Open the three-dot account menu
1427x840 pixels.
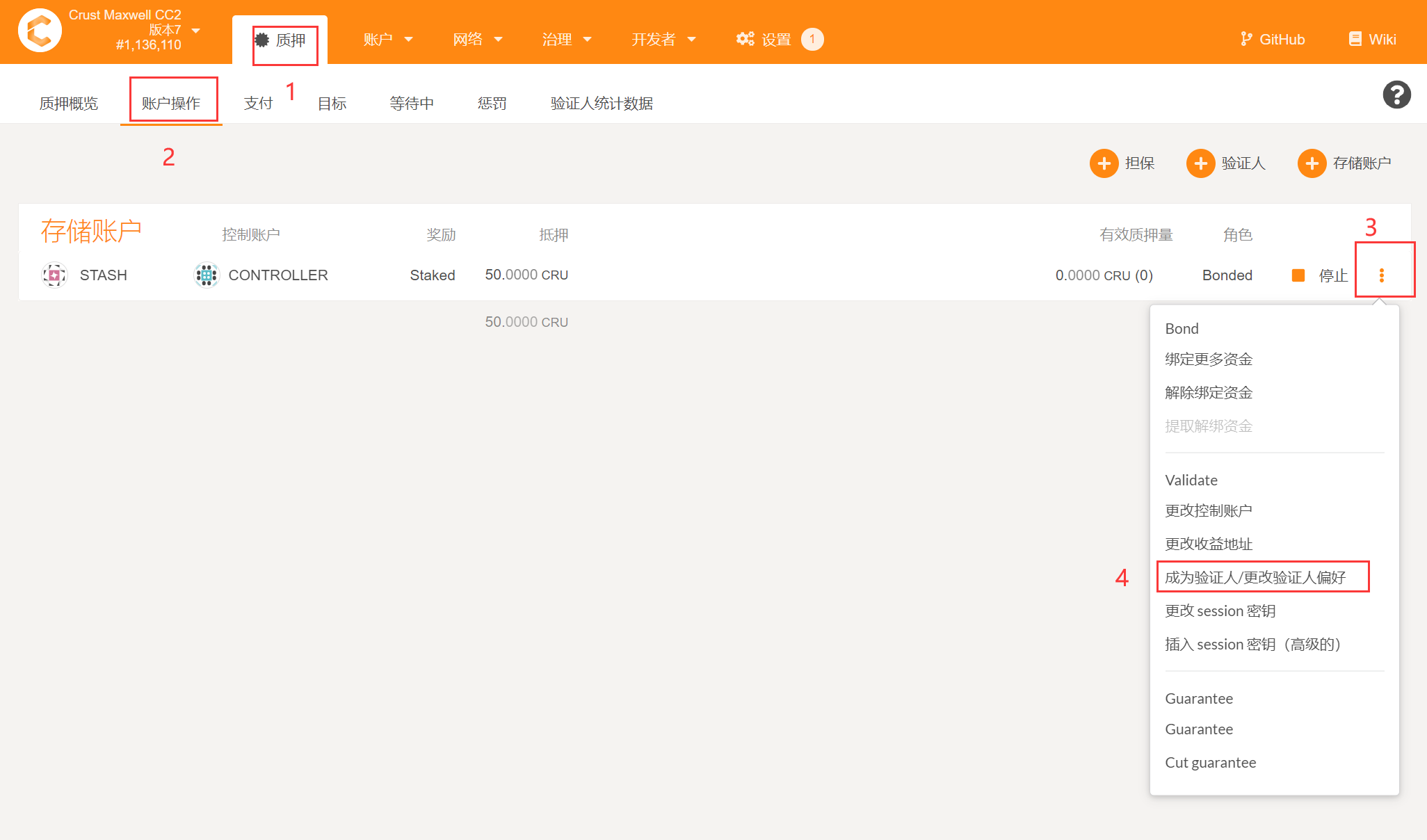[1382, 275]
